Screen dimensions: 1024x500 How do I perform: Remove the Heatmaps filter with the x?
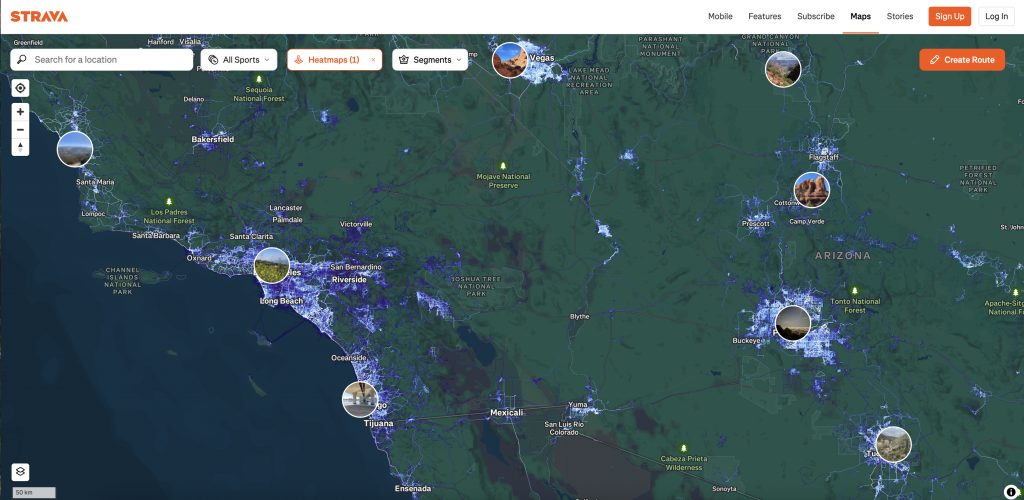pyautogui.click(x=373, y=59)
